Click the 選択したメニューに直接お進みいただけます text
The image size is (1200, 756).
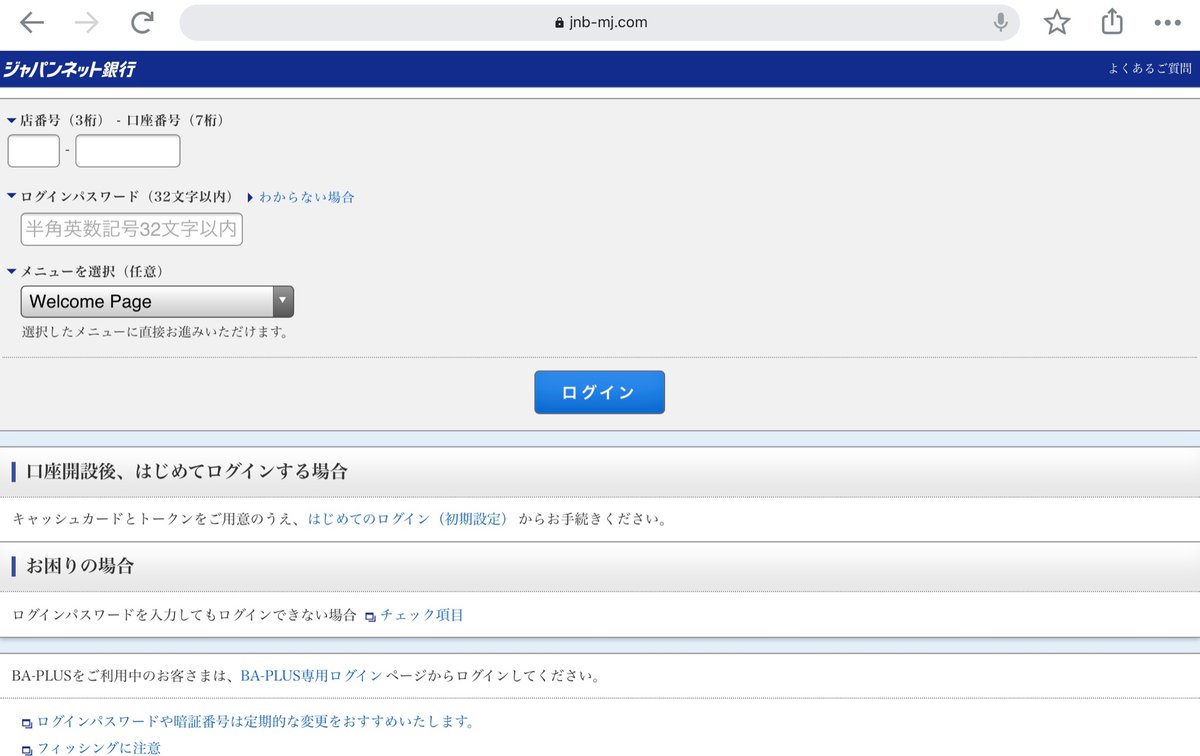click(156, 332)
